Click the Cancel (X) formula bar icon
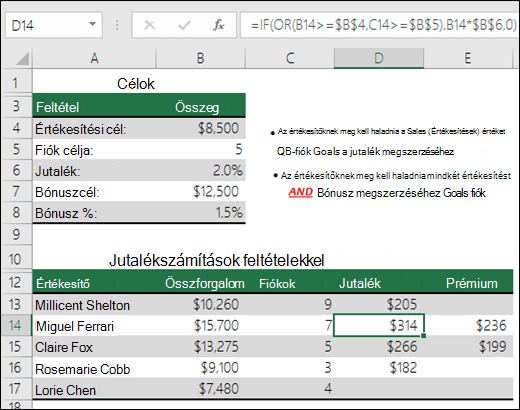 click(149, 25)
